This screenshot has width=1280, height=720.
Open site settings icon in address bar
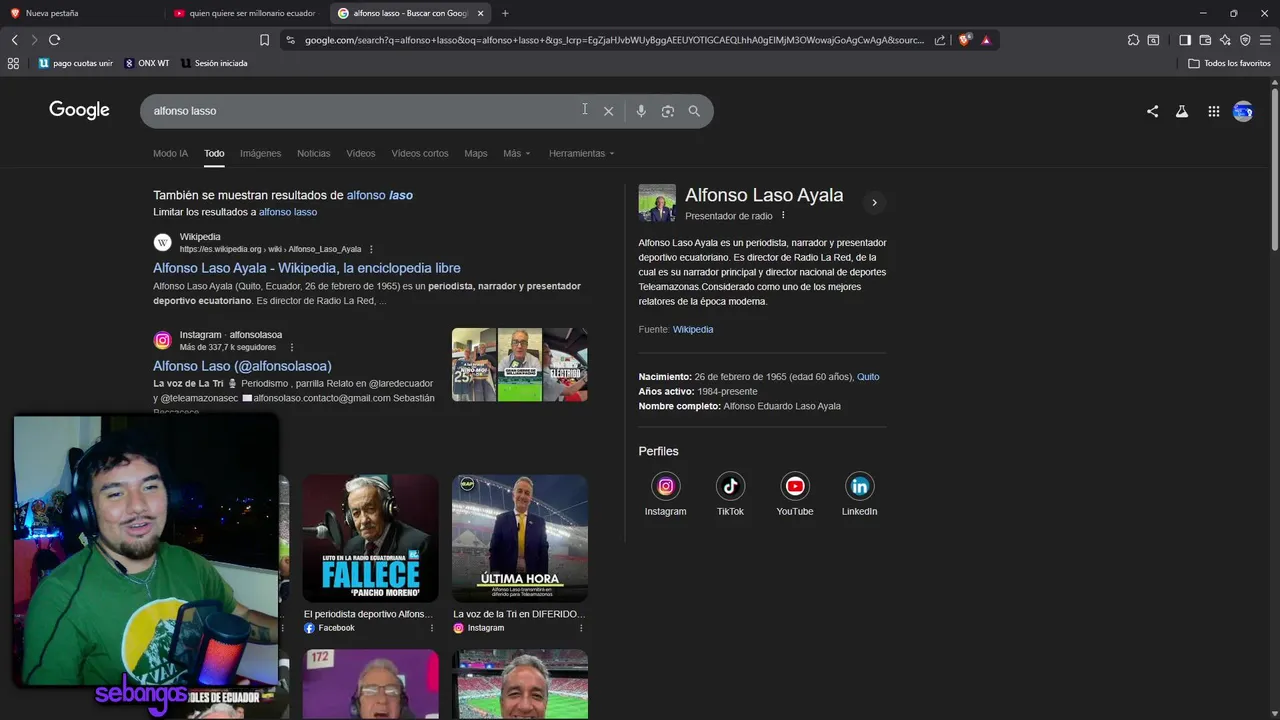(x=290, y=40)
